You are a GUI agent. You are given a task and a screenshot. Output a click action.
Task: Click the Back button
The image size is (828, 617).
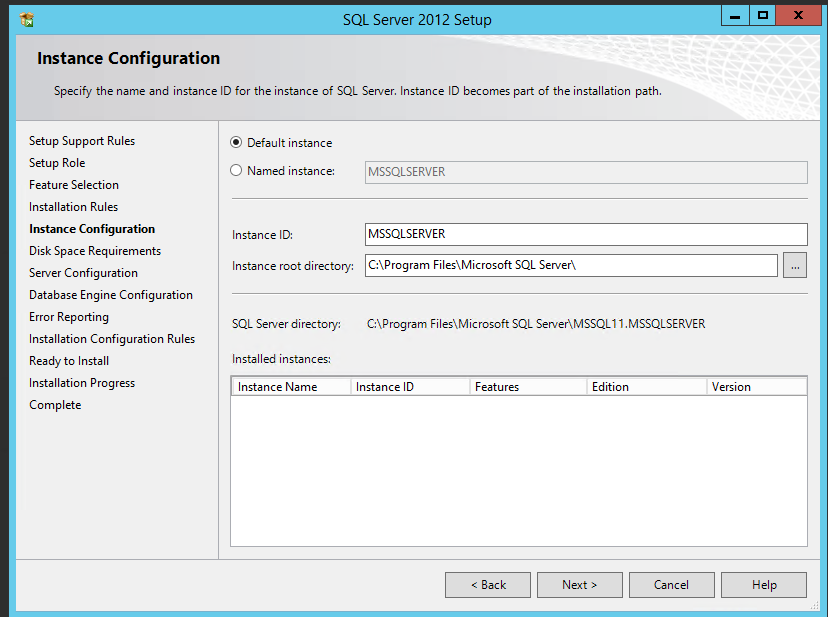pos(488,585)
